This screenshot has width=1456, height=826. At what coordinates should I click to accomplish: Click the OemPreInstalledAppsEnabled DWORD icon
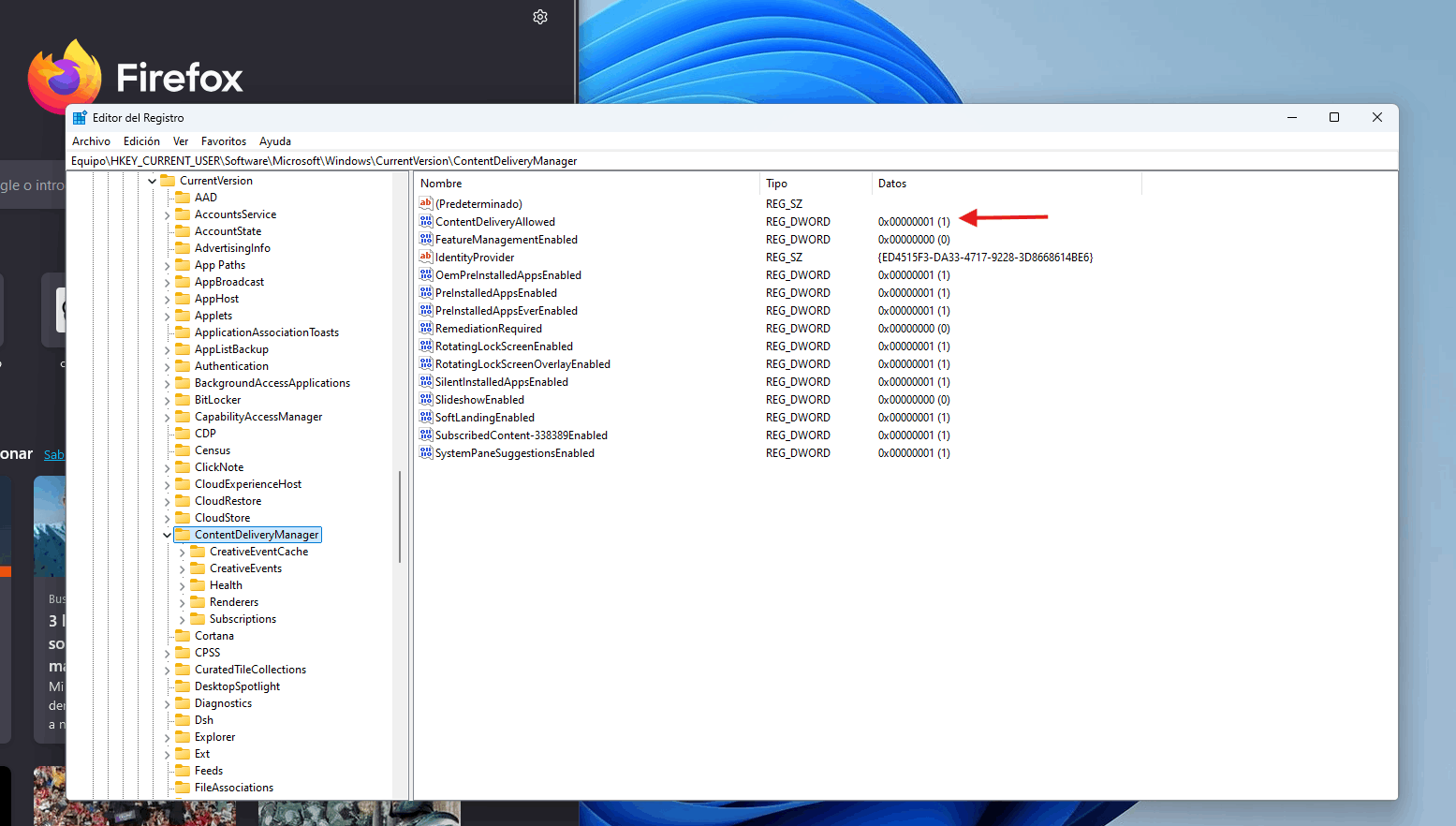426,274
